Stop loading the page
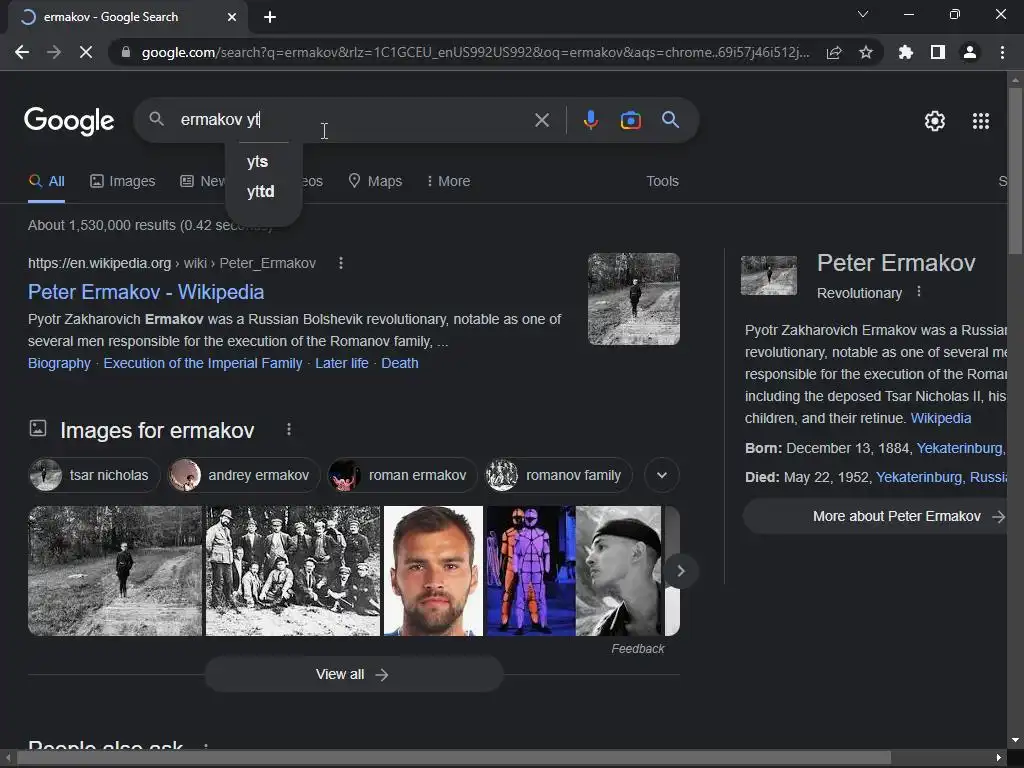The height and width of the screenshot is (768, 1024). coord(86,52)
